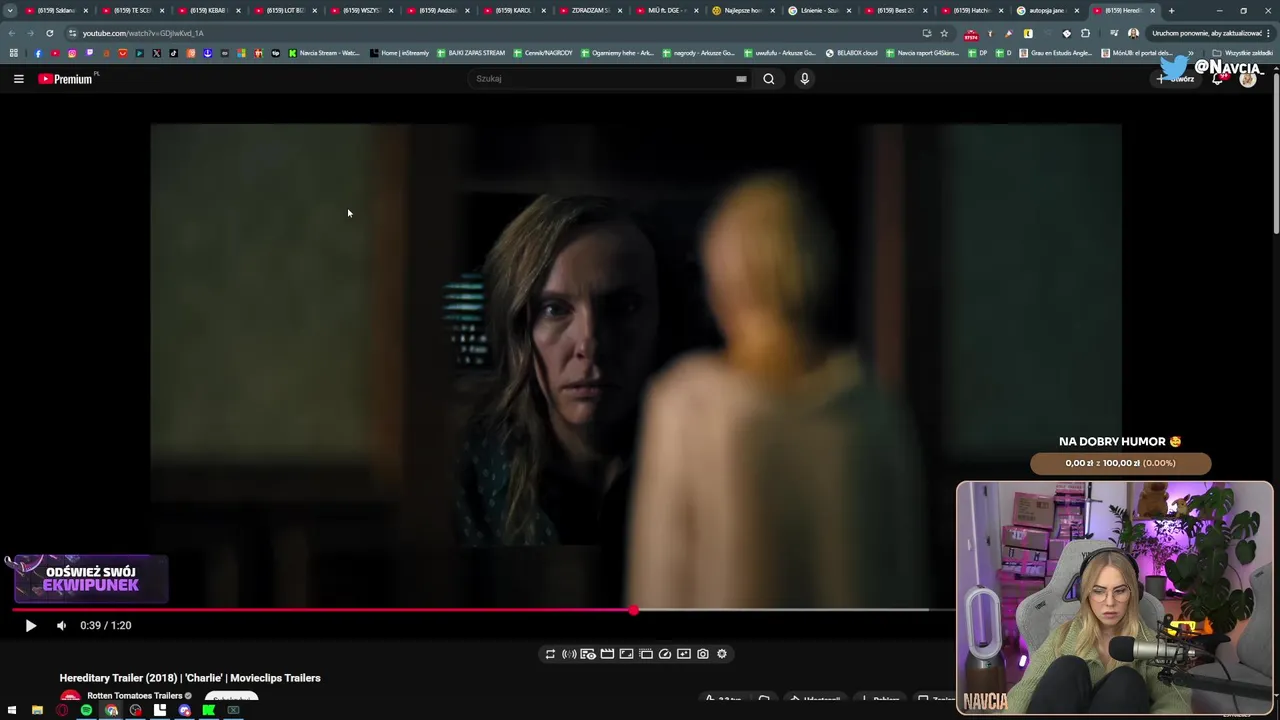Click the Rotten Tomatoes Trailers channel avatar
The height and width of the screenshot is (720, 1280).
tap(70, 697)
